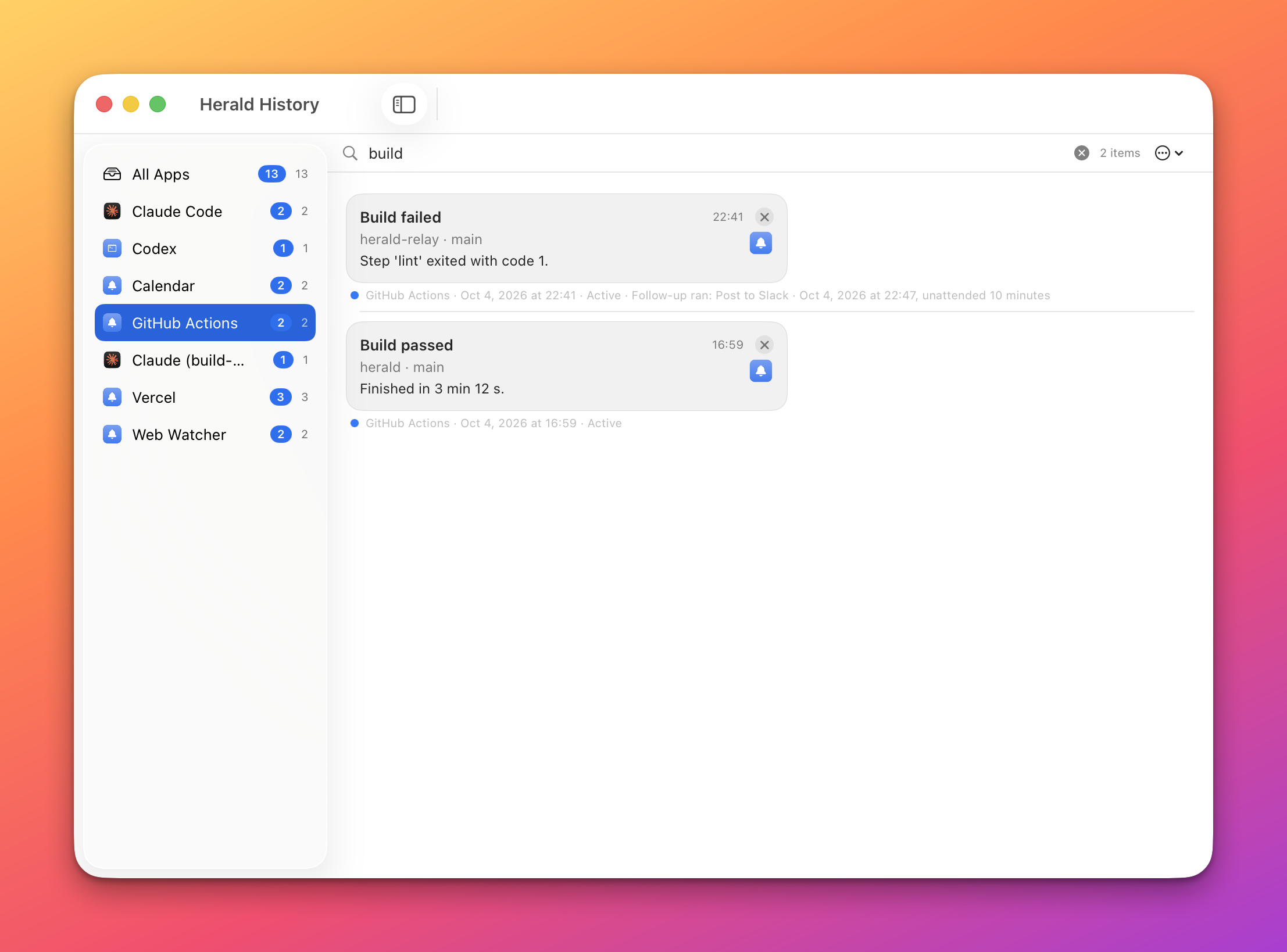Image resolution: width=1287 pixels, height=952 pixels.
Task: Click the Web Watcher bell icon
Action: pos(112,434)
